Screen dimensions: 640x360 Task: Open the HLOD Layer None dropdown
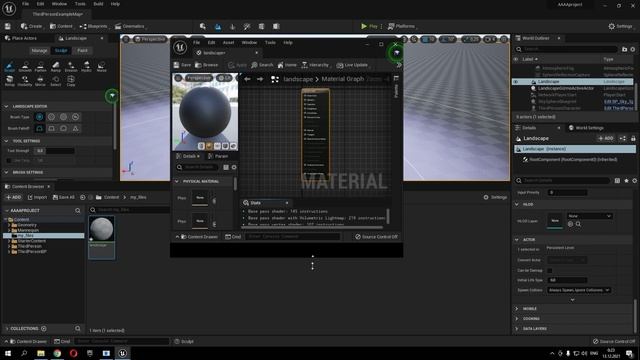point(589,216)
